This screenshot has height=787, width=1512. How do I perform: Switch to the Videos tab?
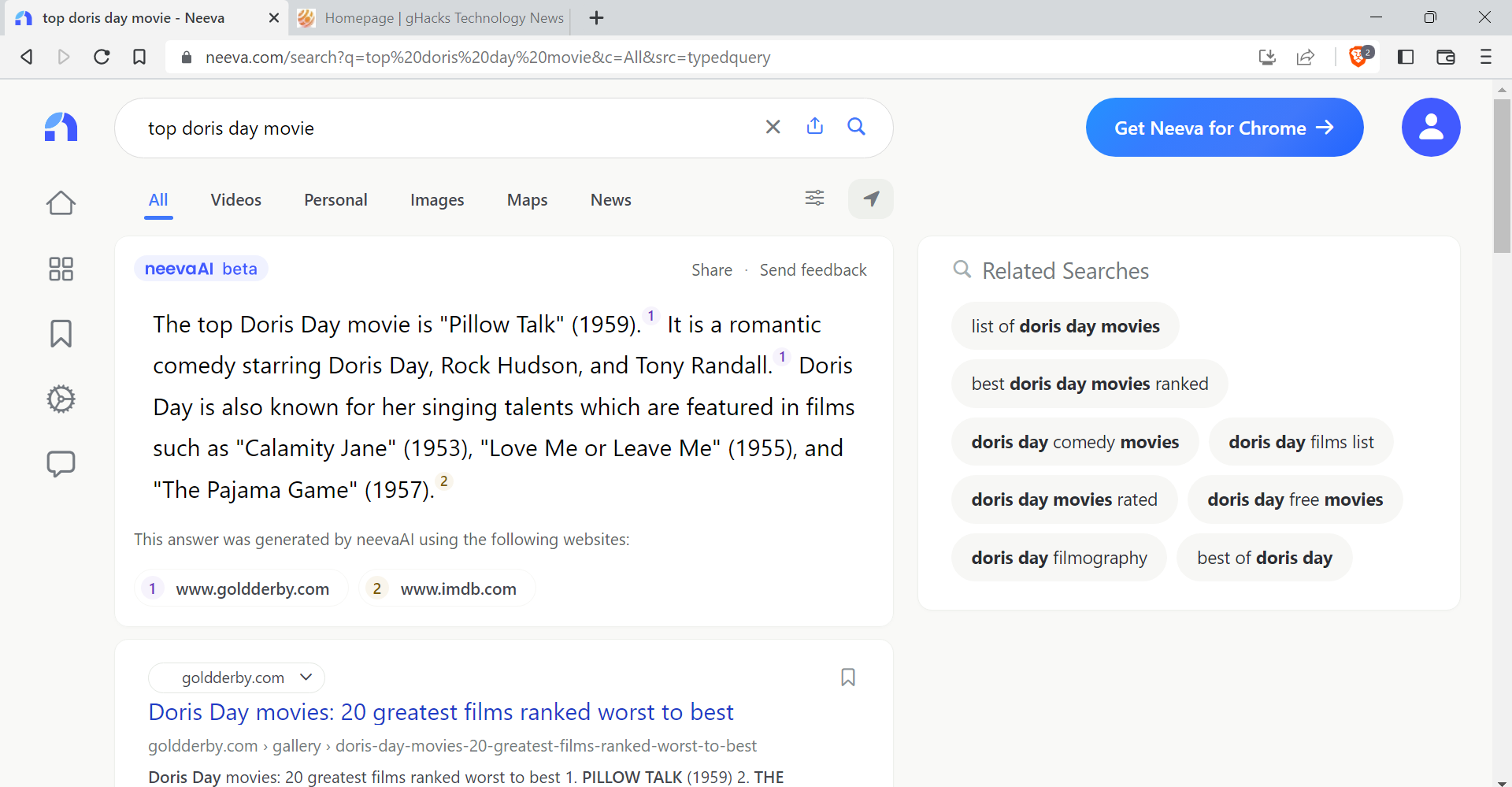point(235,200)
